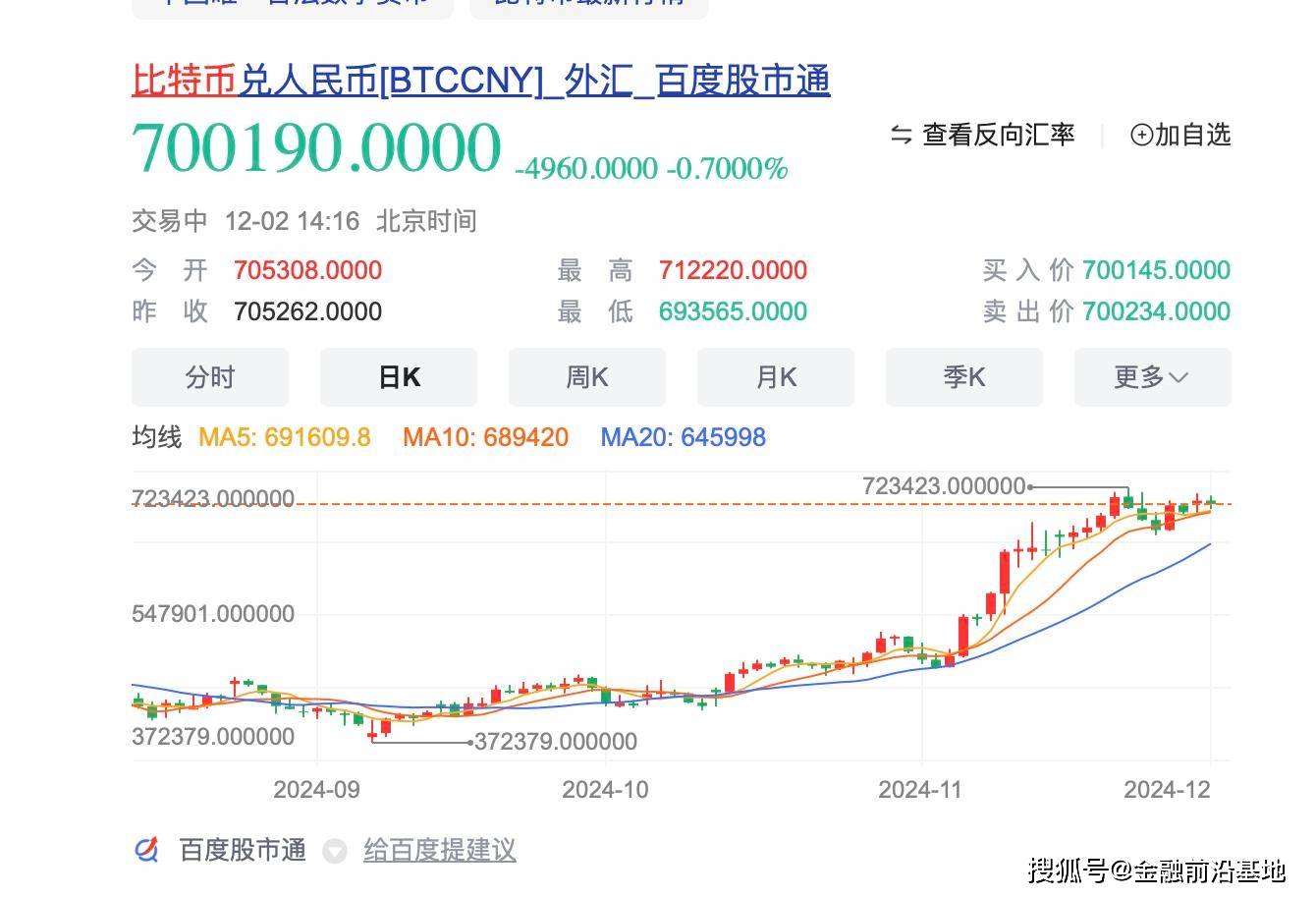Open the 比特币兑人民币[BTCCNY] title link

pyautogui.click(x=481, y=81)
